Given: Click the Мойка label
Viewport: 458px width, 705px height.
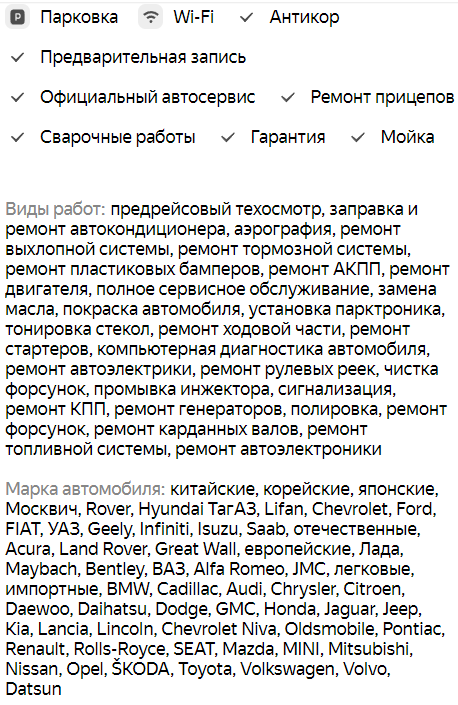Looking at the screenshot, I should coord(407,137).
